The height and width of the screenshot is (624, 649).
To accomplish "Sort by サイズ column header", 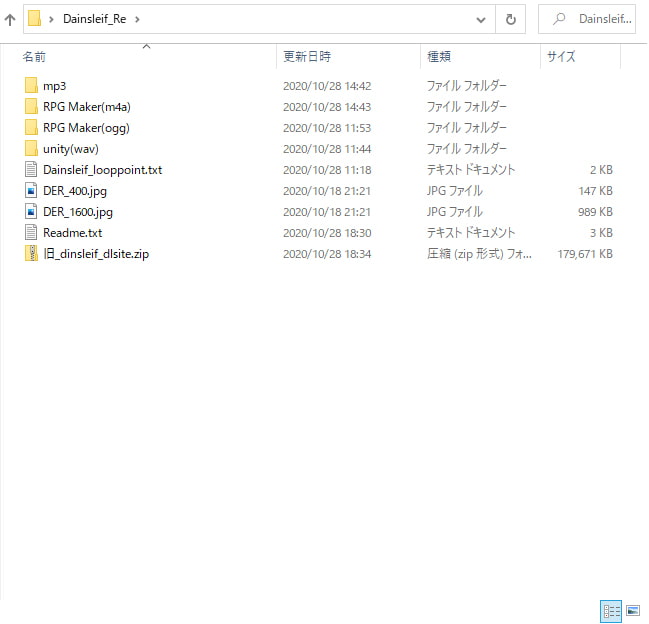I will point(560,57).
